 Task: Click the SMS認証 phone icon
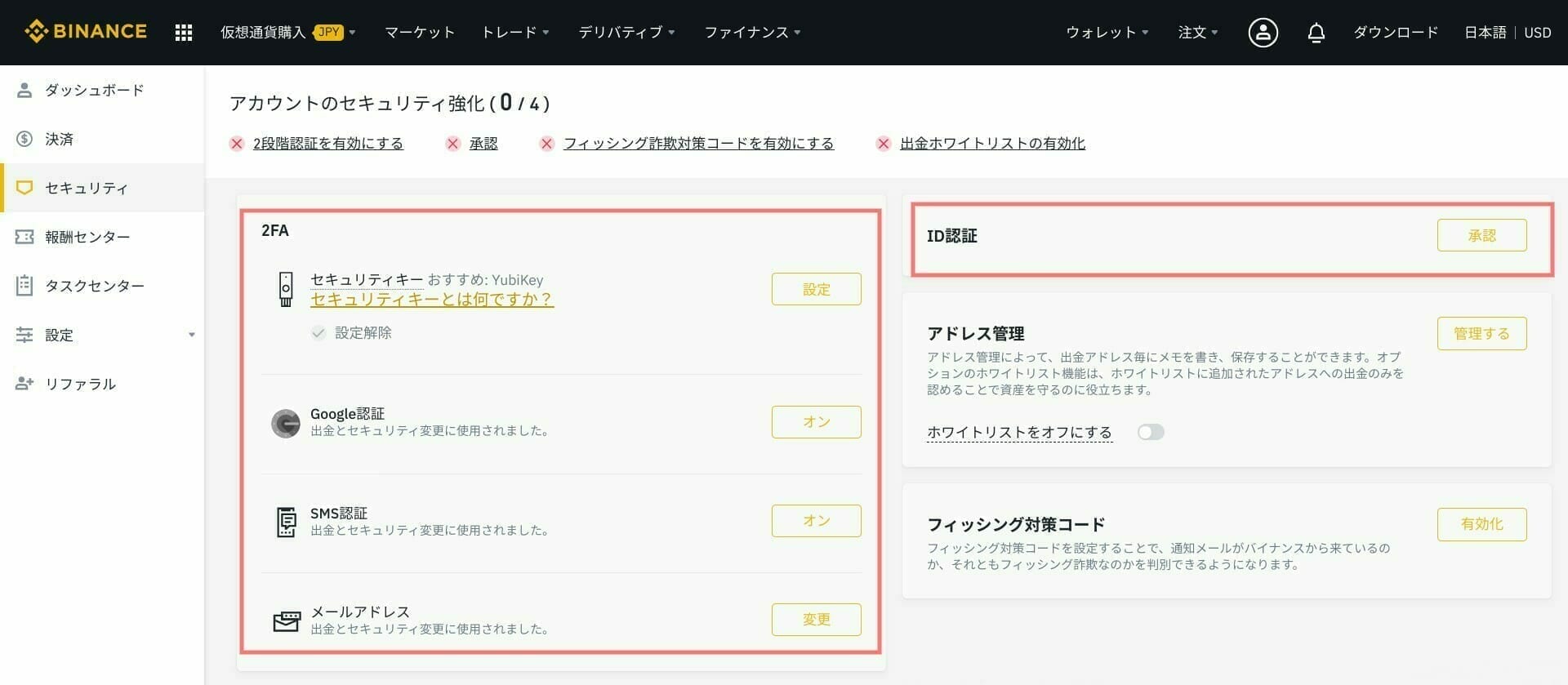tap(286, 522)
